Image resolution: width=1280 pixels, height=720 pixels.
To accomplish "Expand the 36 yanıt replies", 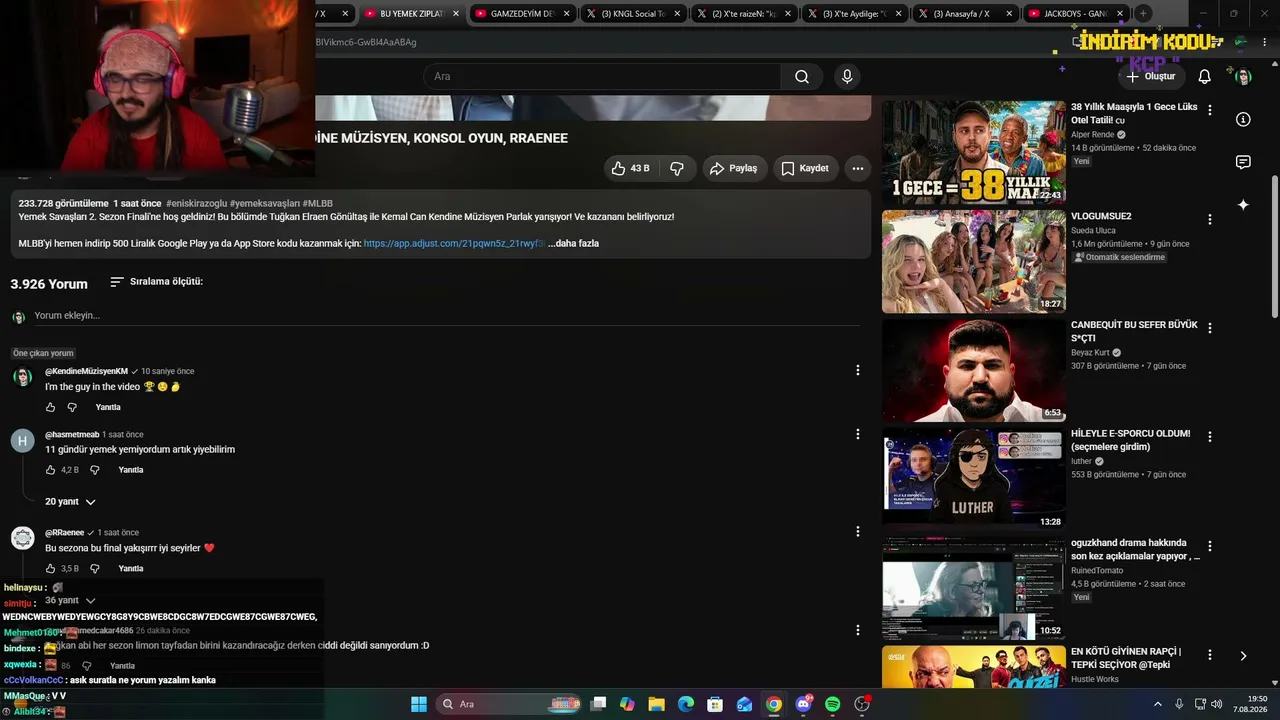I will click(x=70, y=600).
